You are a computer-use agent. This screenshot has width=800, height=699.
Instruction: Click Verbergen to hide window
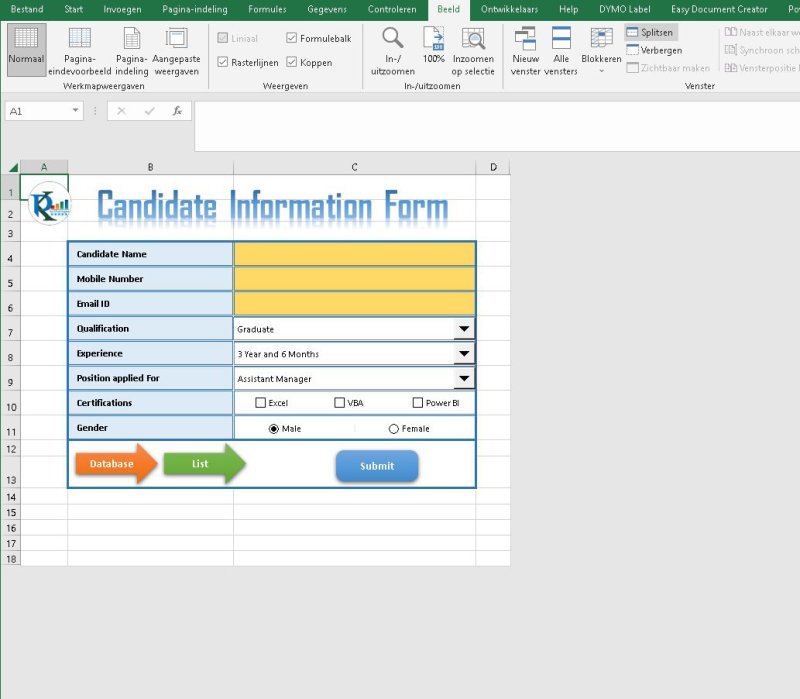point(654,50)
